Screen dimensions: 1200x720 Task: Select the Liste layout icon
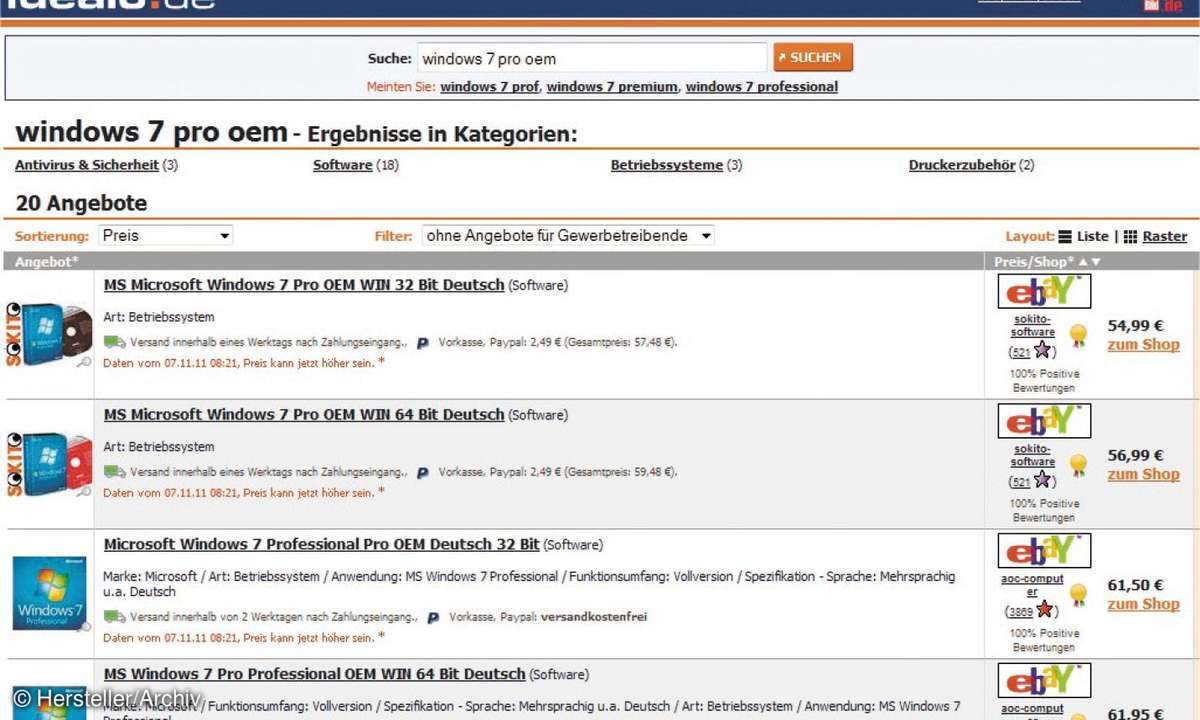pyautogui.click(x=1065, y=237)
